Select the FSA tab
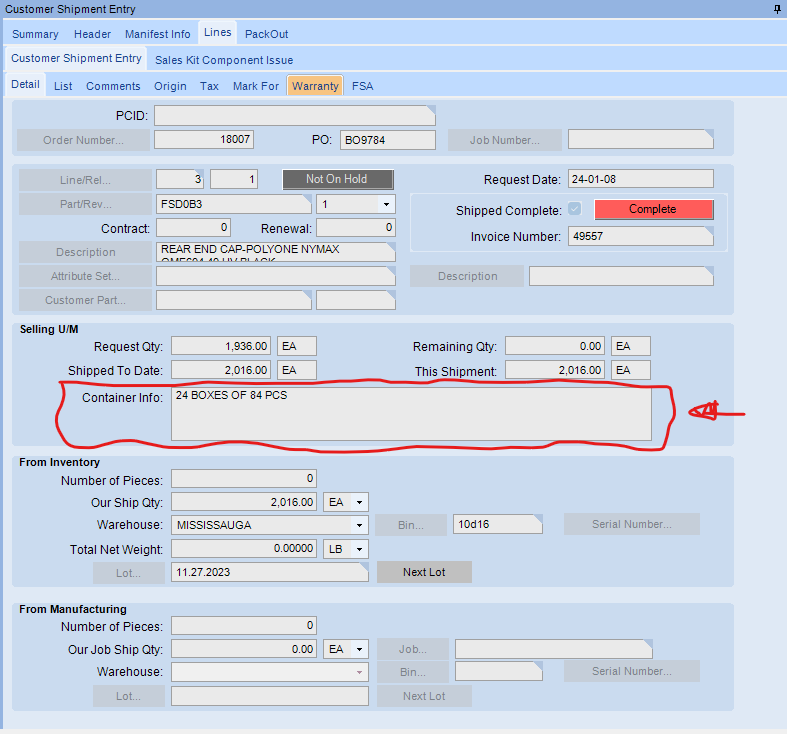Screen dimensions: 787x734 coord(363,86)
